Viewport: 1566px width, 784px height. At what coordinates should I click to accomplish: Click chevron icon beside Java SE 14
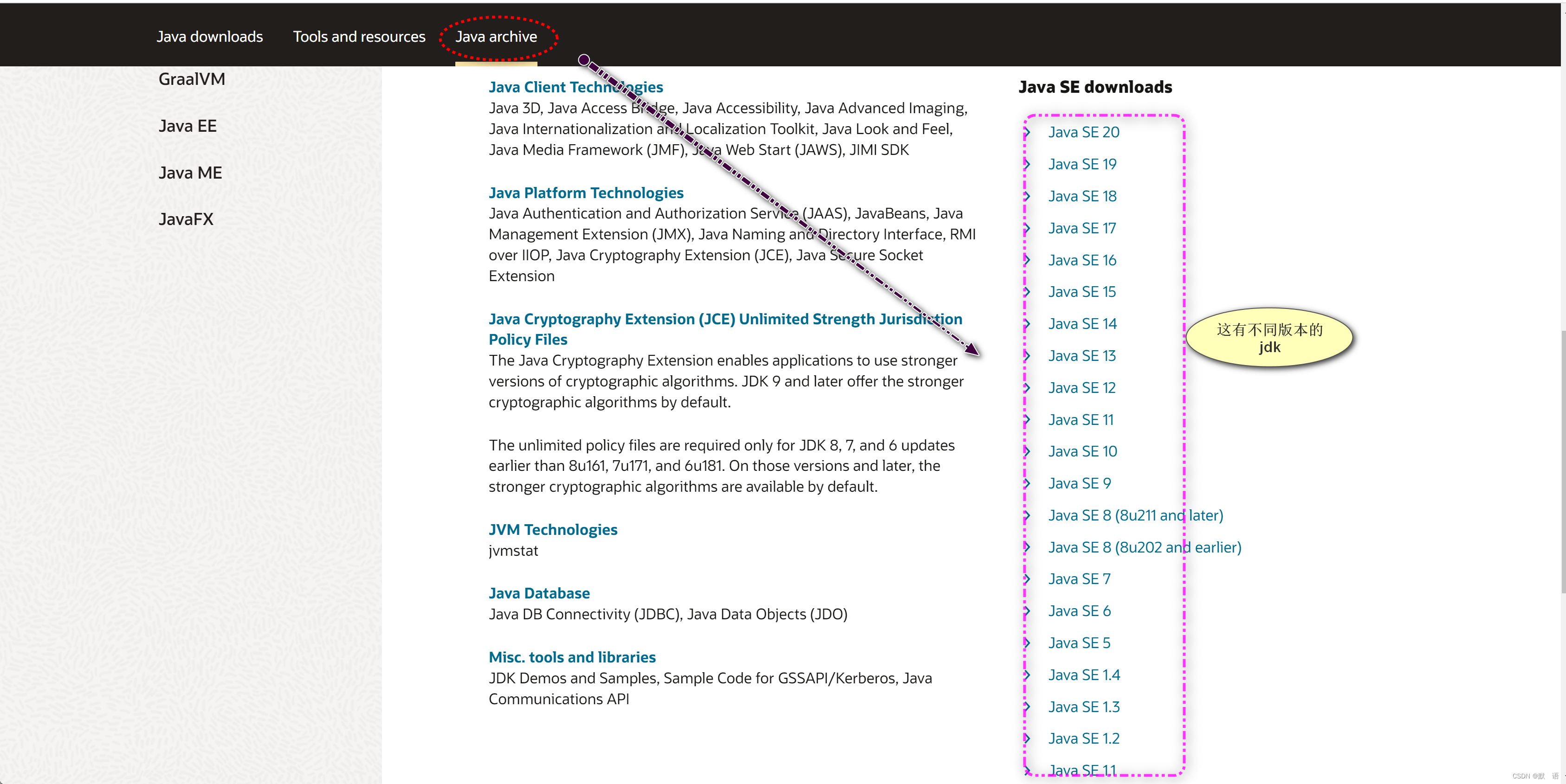pos(1028,324)
